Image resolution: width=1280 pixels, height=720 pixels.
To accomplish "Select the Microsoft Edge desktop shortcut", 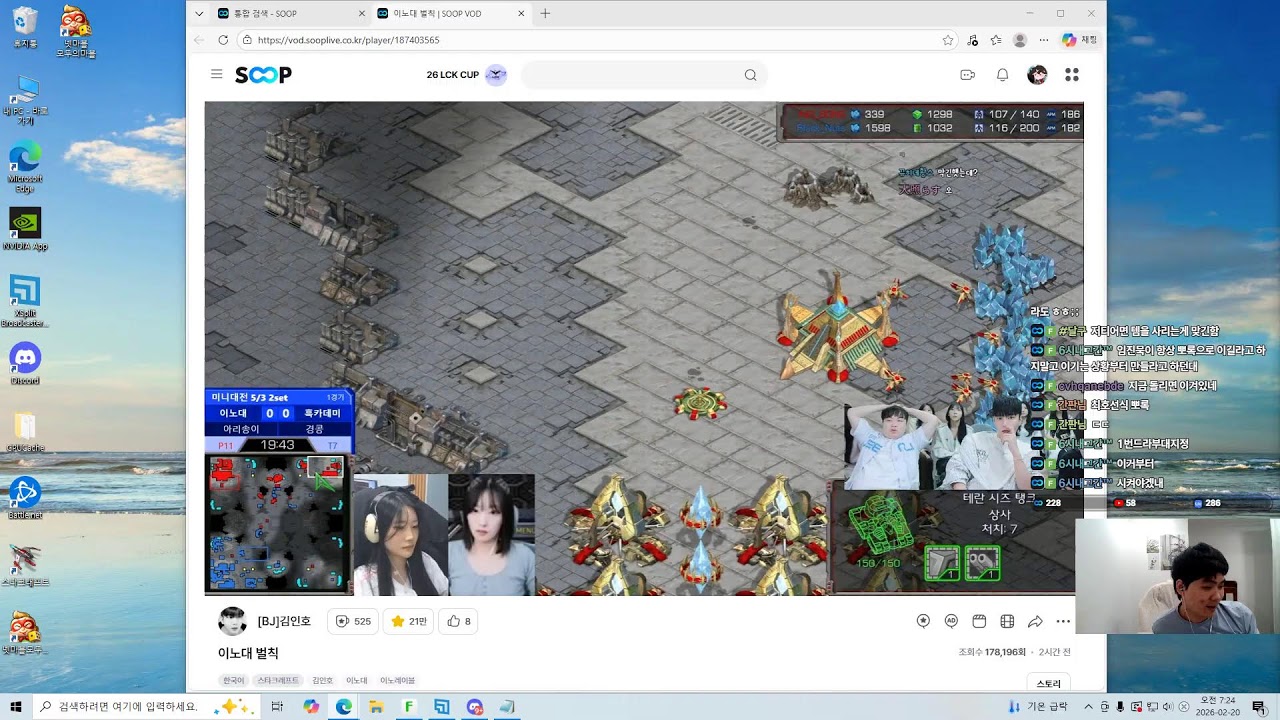I will point(25,167).
